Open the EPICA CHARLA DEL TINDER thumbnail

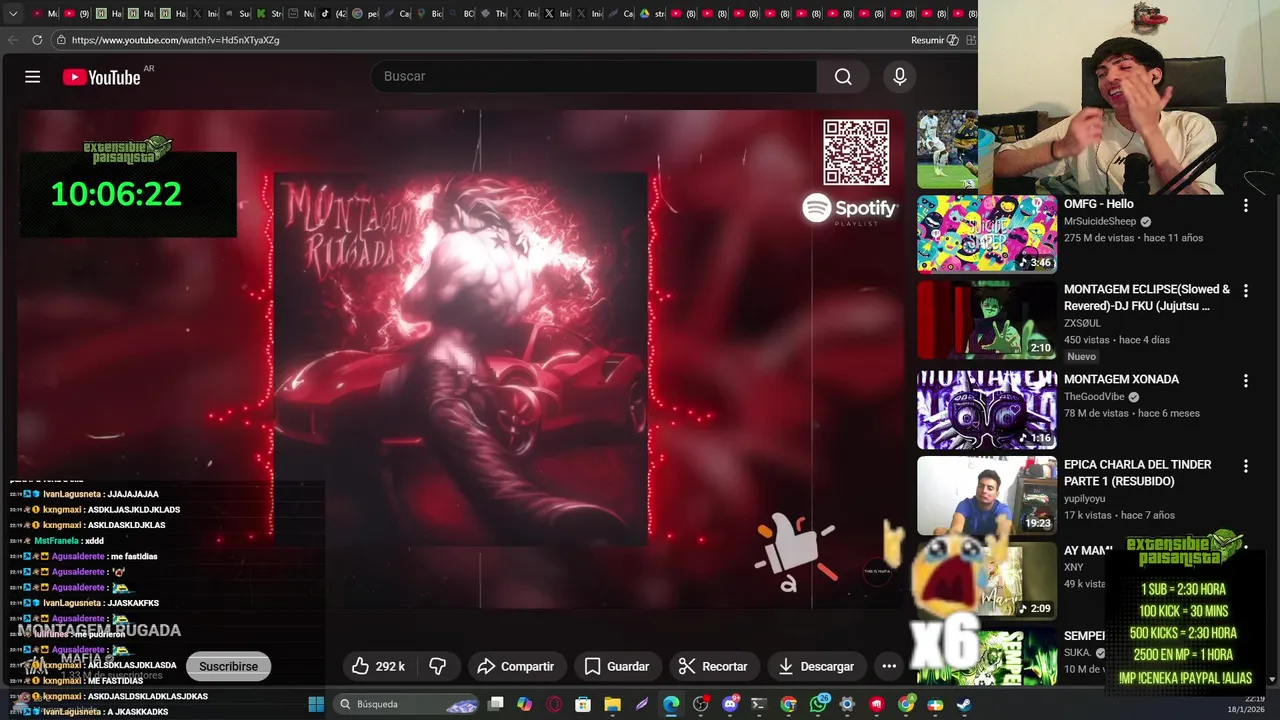point(987,495)
